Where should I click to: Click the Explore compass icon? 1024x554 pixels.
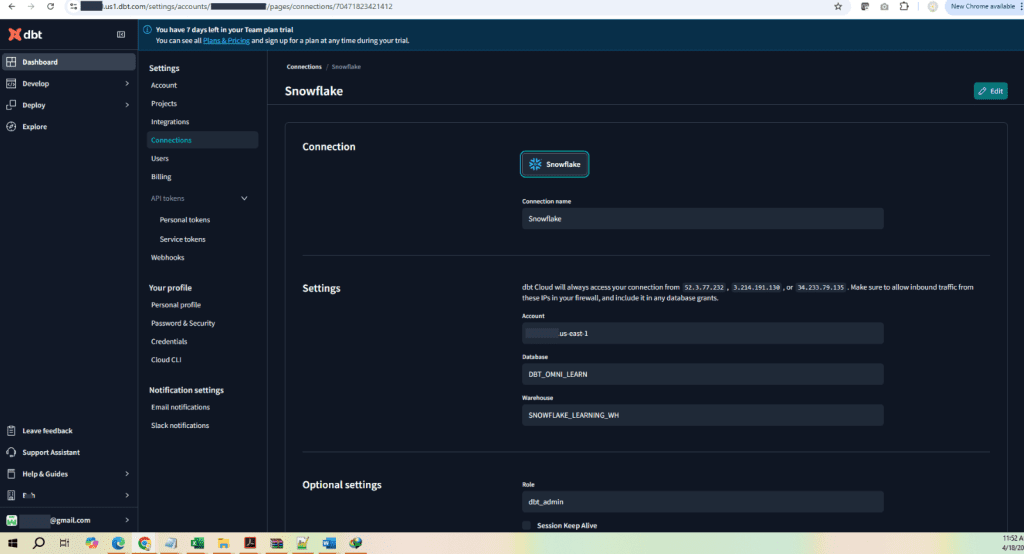pyautogui.click(x=11, y=127)
